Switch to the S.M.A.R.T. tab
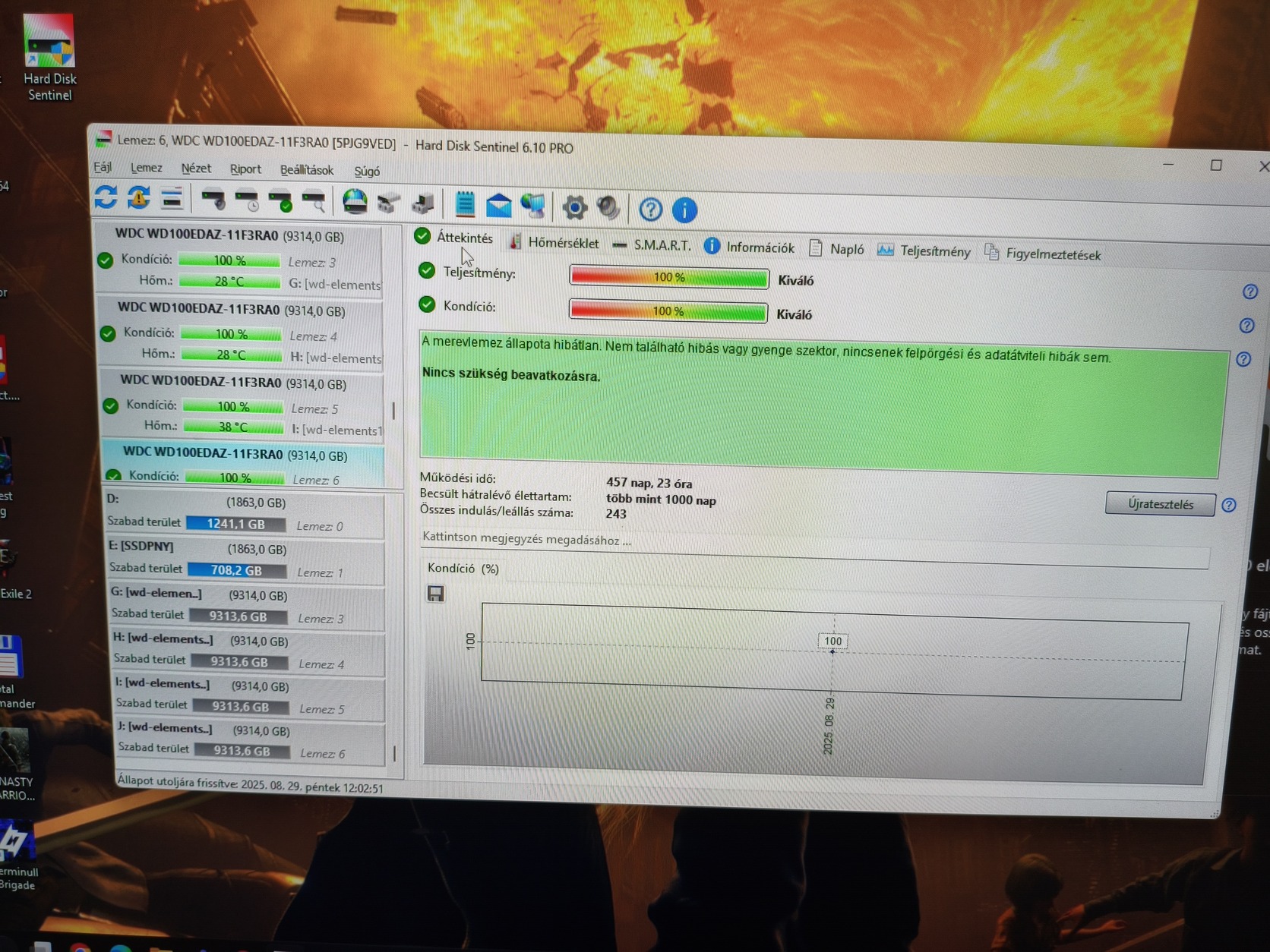This screenshot has height=952, width=1270. coord(652,245)
